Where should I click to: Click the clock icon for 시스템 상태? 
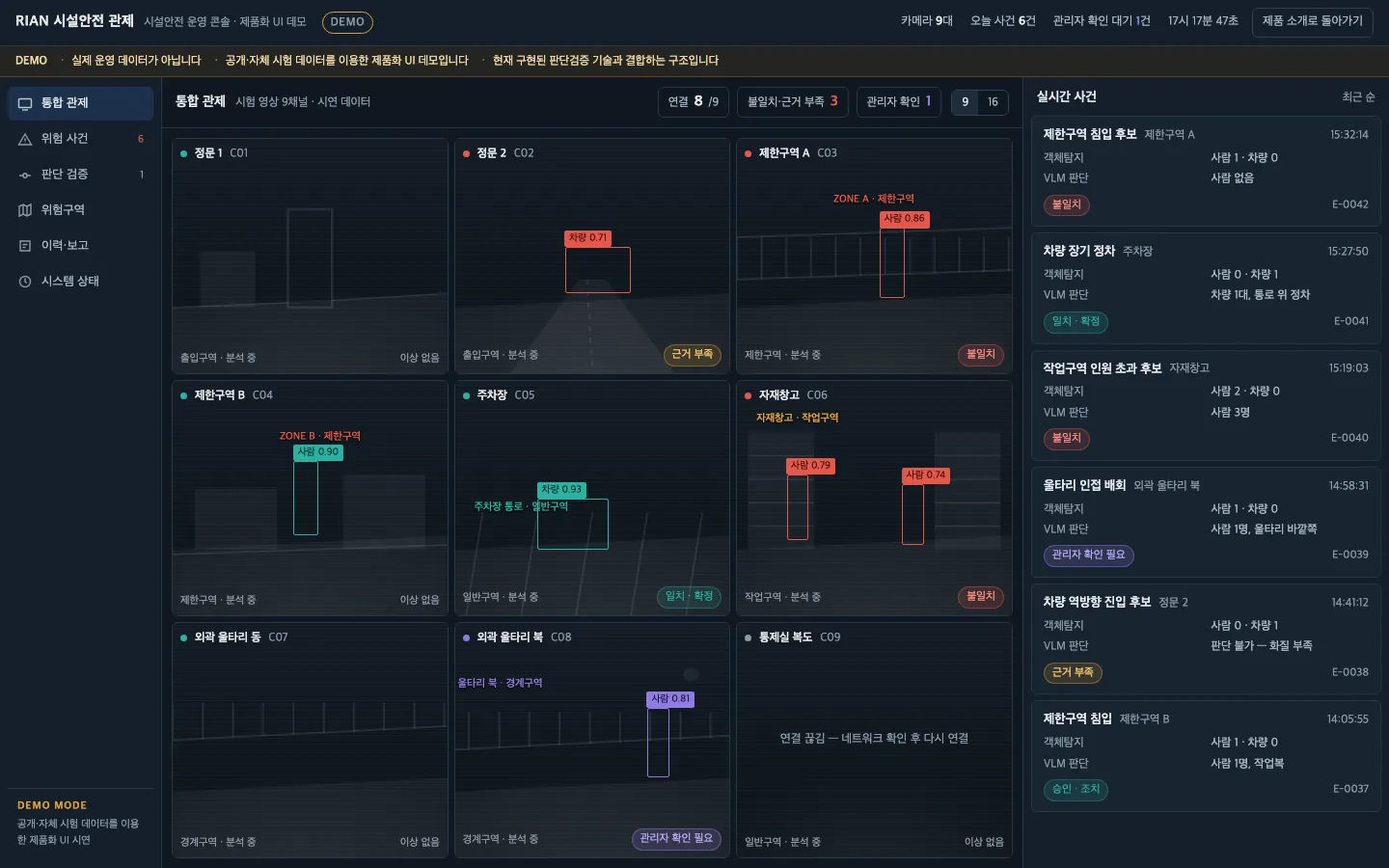pos(25,282)
